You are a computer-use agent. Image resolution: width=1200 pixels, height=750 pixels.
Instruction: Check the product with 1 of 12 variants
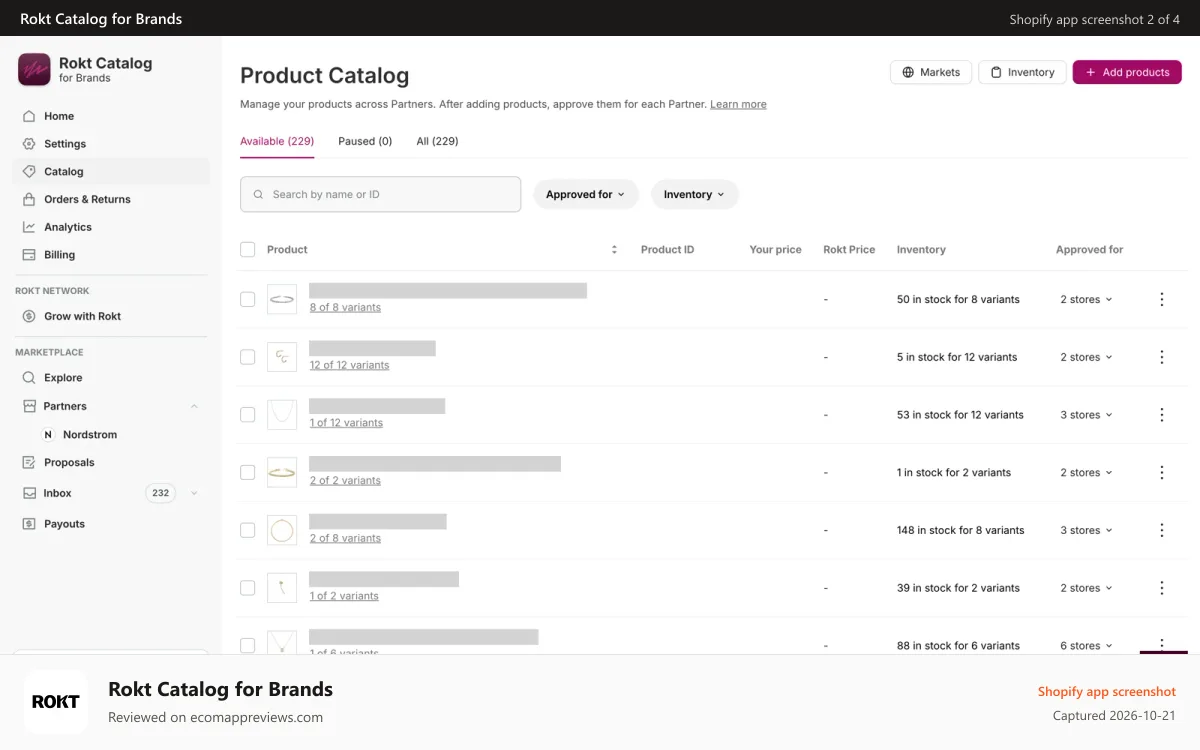coord(248,415)
